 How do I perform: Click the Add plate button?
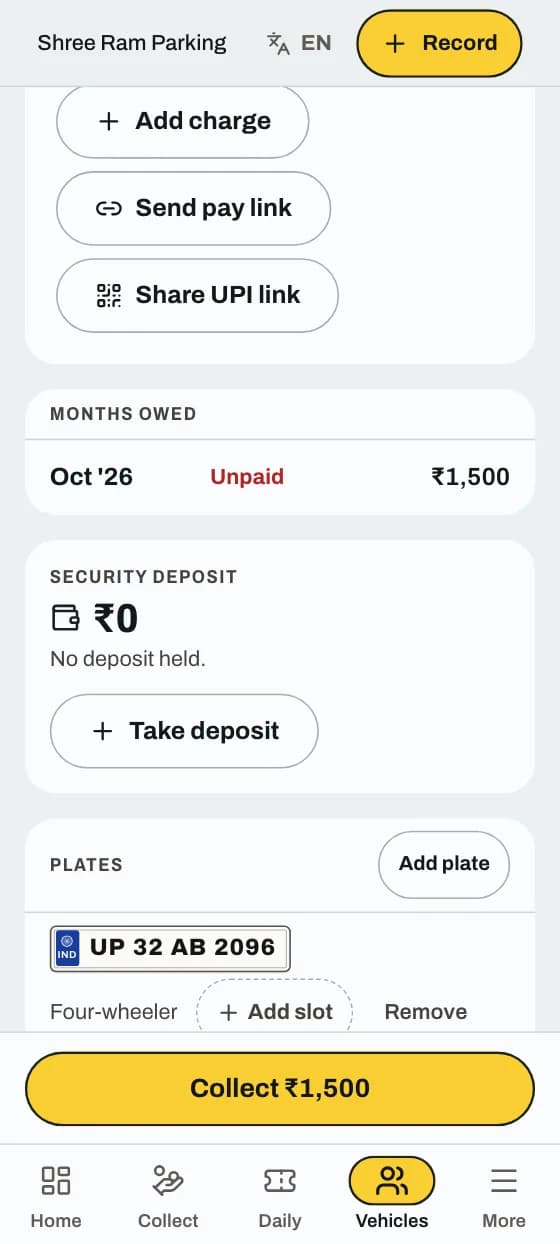tap(444, 863)
